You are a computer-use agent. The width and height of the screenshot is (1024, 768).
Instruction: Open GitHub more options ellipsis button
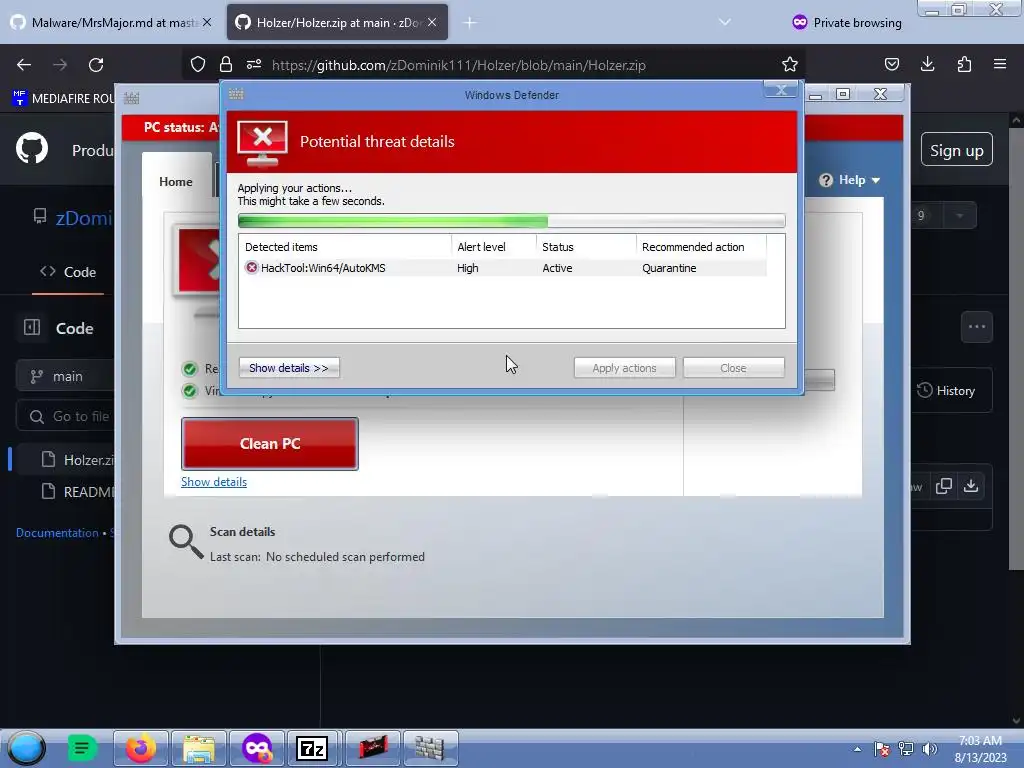tap(977, 327)
